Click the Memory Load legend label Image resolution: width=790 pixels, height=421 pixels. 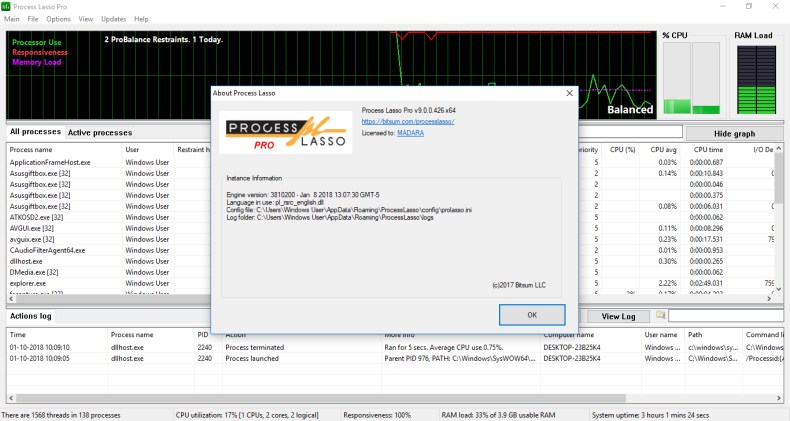37,62
